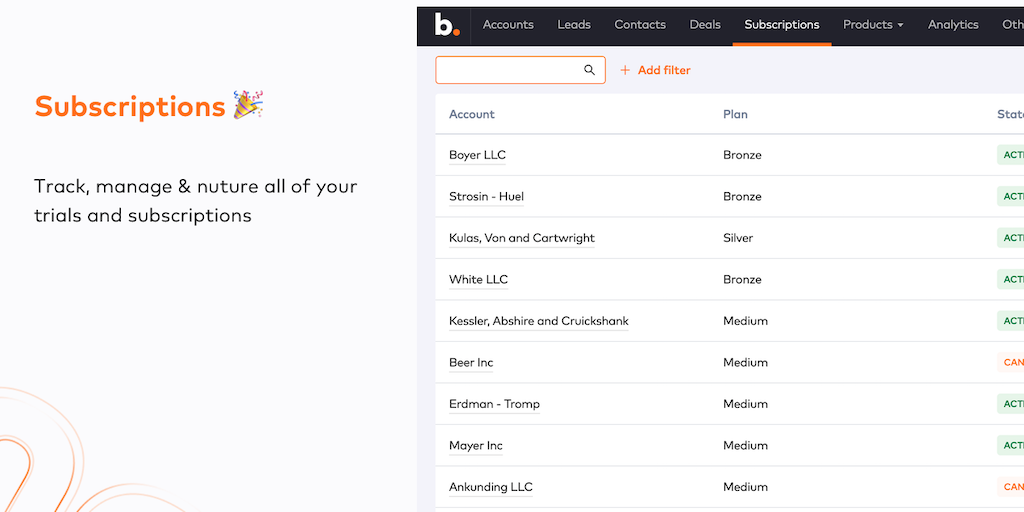Open the Deals tab

coord(705,25)
